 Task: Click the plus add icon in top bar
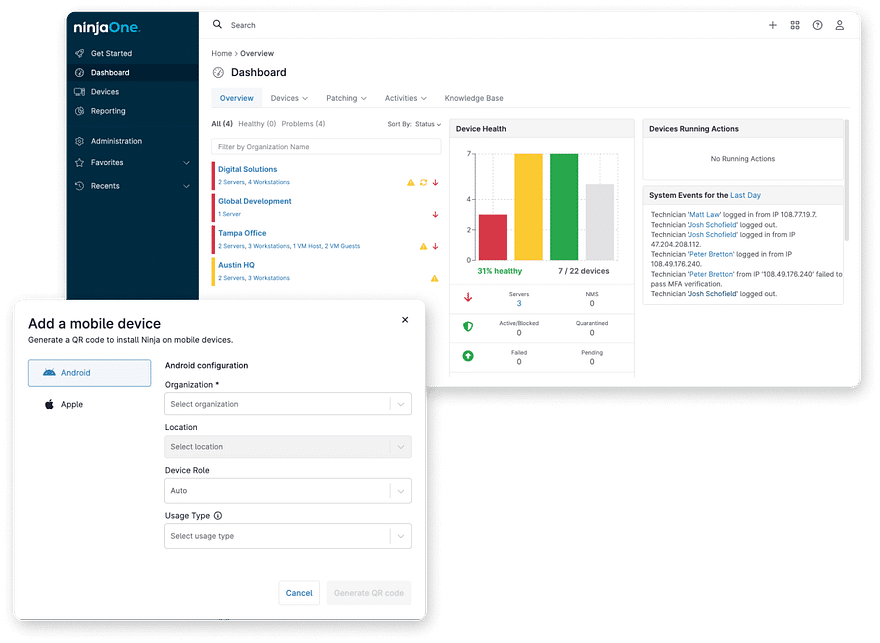pyautogui.click(x=773, y=25)
